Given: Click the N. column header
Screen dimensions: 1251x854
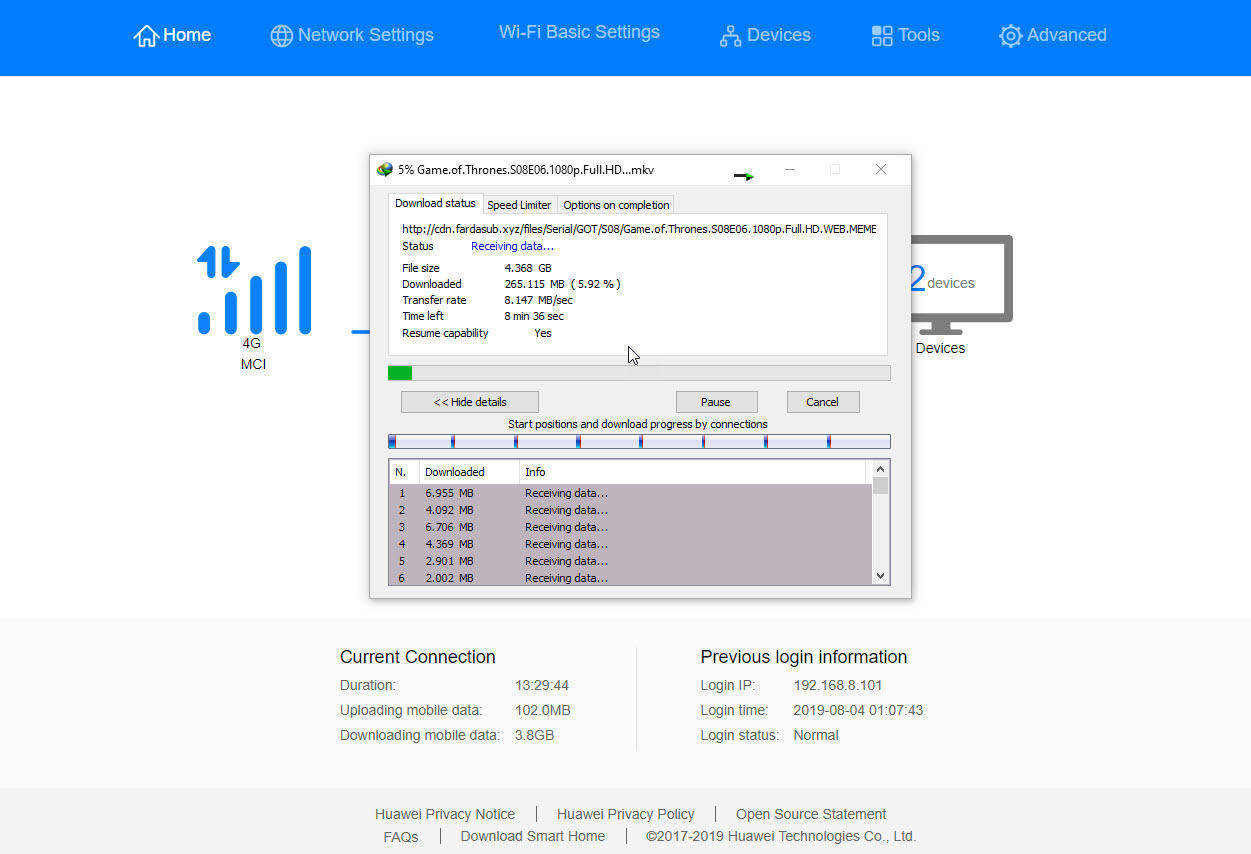Looking at the screenshot, I should (x=404, y=472).
